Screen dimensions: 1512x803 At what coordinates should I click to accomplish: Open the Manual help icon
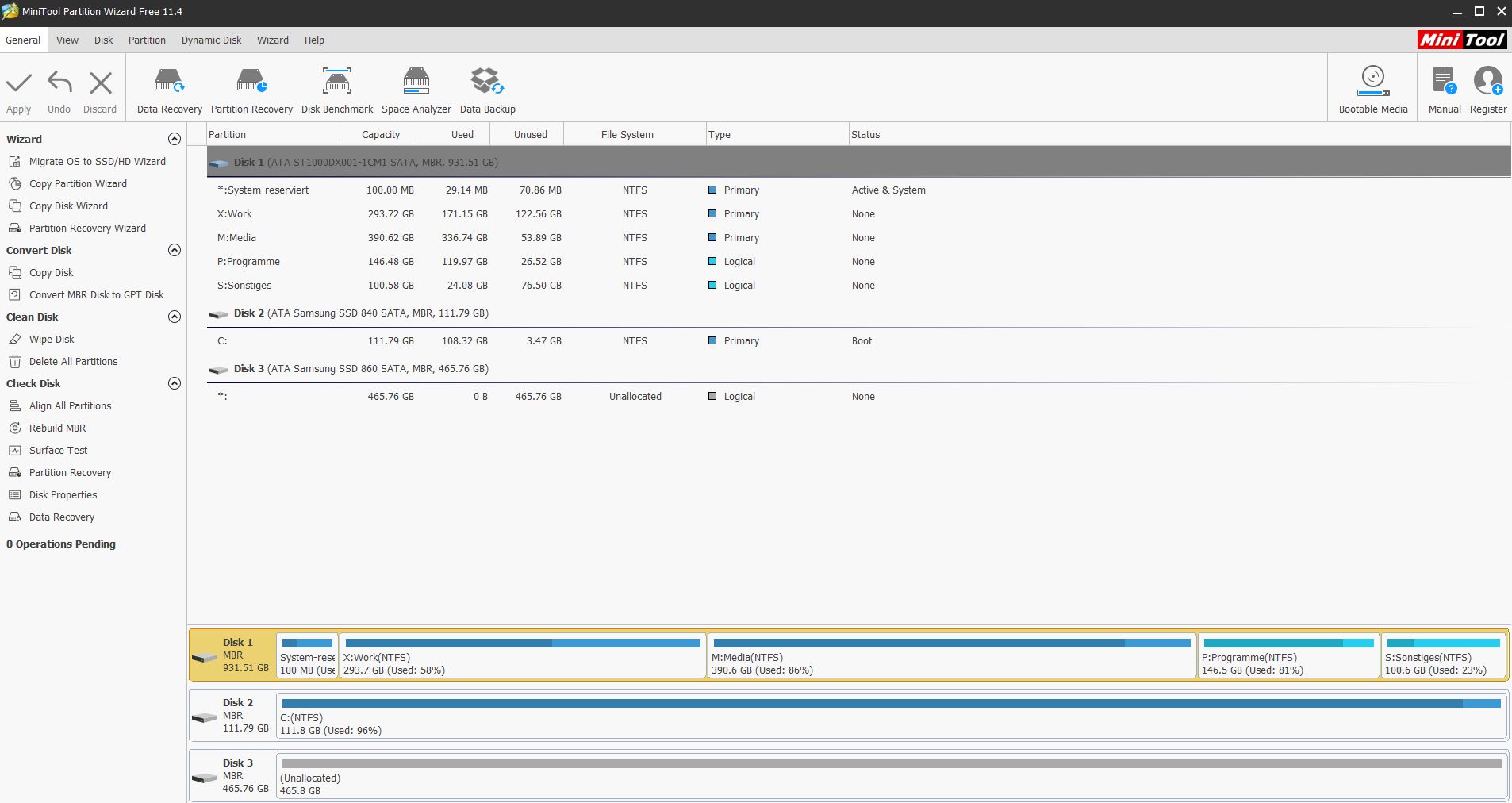click(1445, 81)
